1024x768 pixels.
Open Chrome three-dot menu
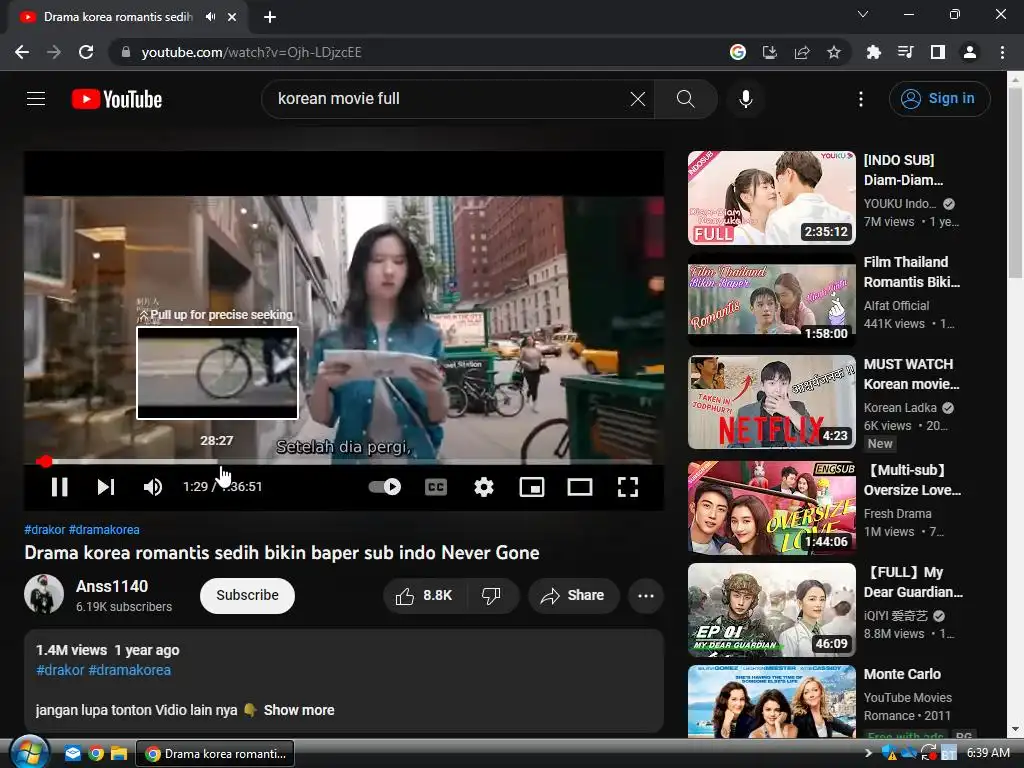click(x=1002, y=52)
